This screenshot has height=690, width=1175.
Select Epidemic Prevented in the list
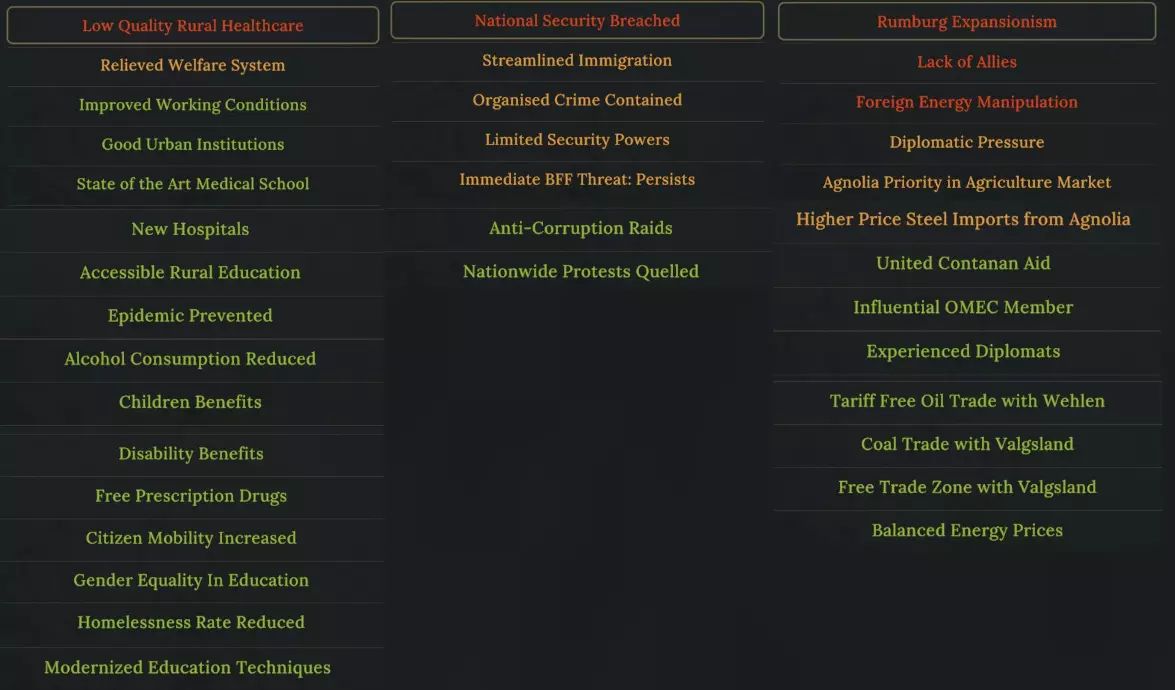point(190,316)
